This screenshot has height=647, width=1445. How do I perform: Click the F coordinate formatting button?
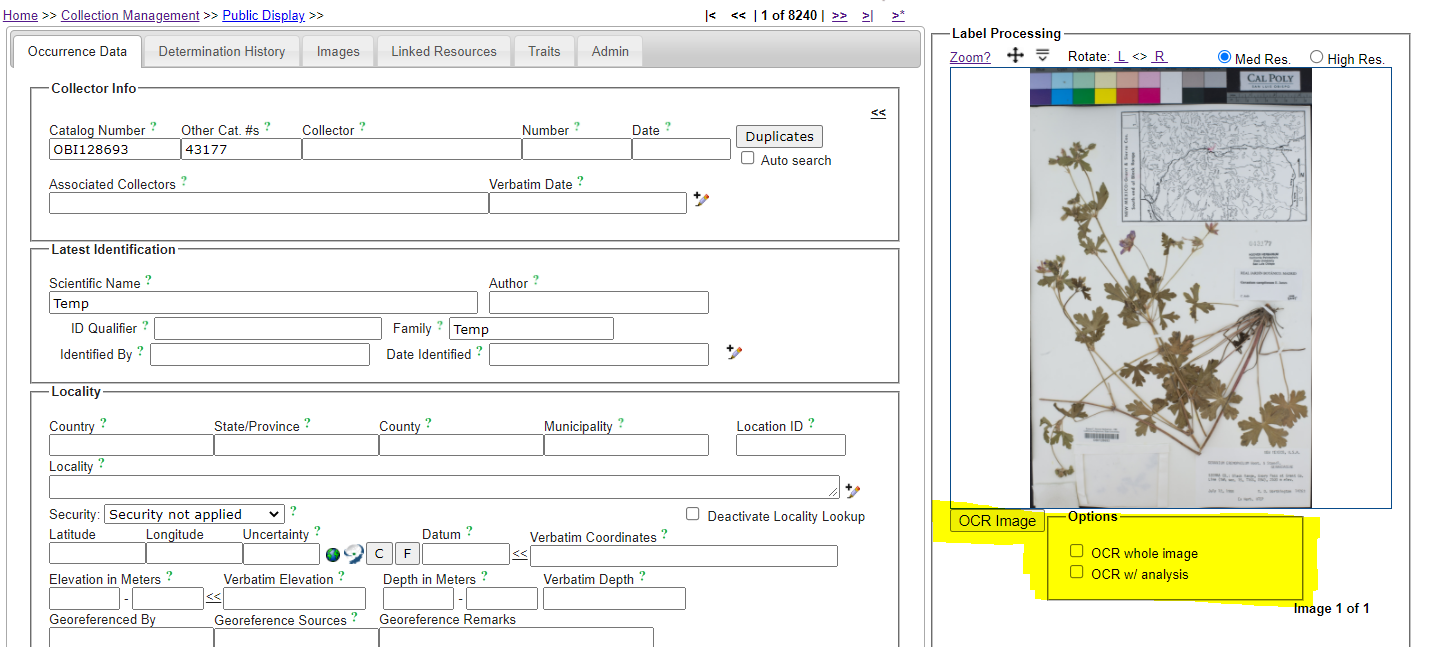point(406,554)
